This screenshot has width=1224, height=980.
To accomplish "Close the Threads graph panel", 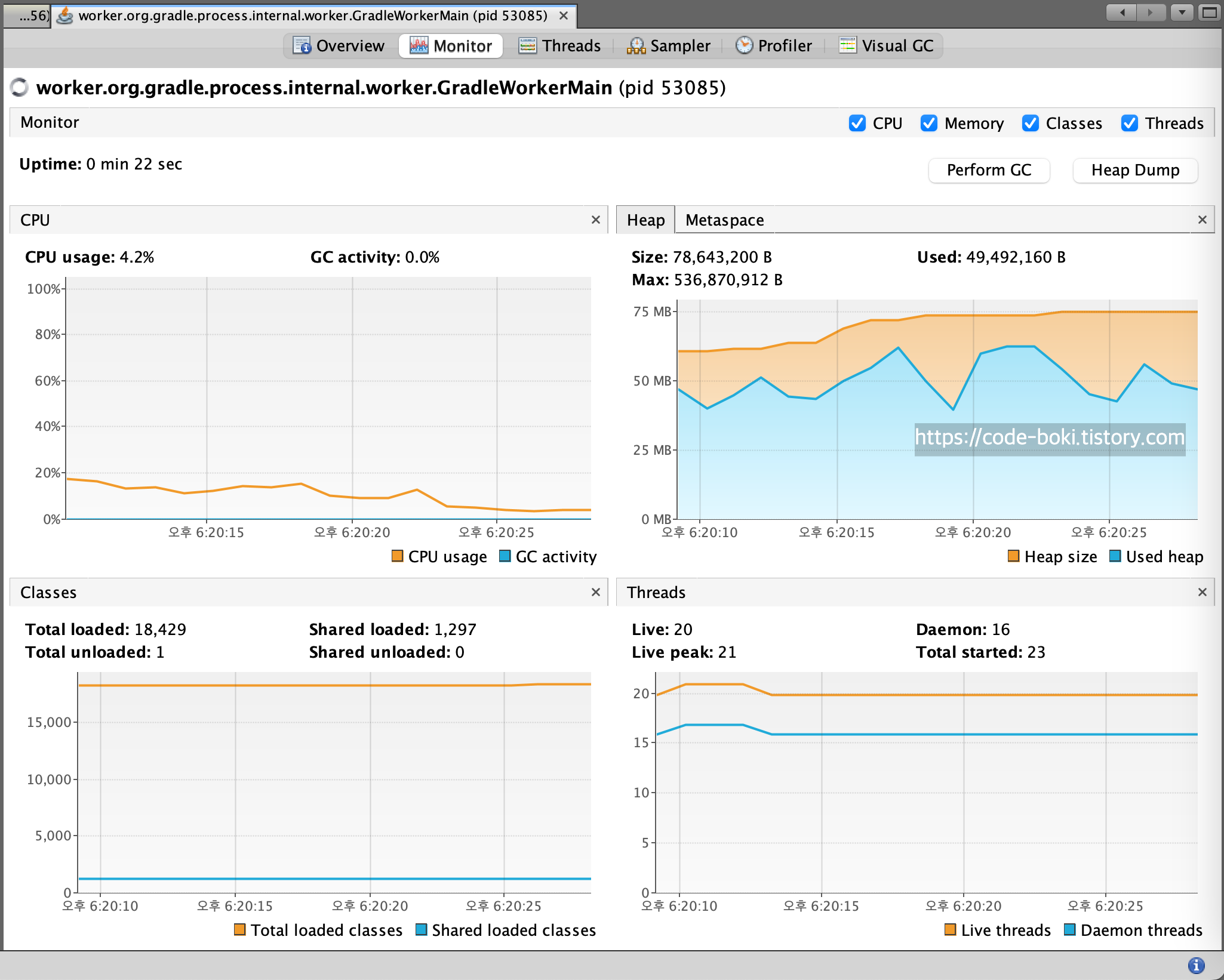I will coord(1202,592).
